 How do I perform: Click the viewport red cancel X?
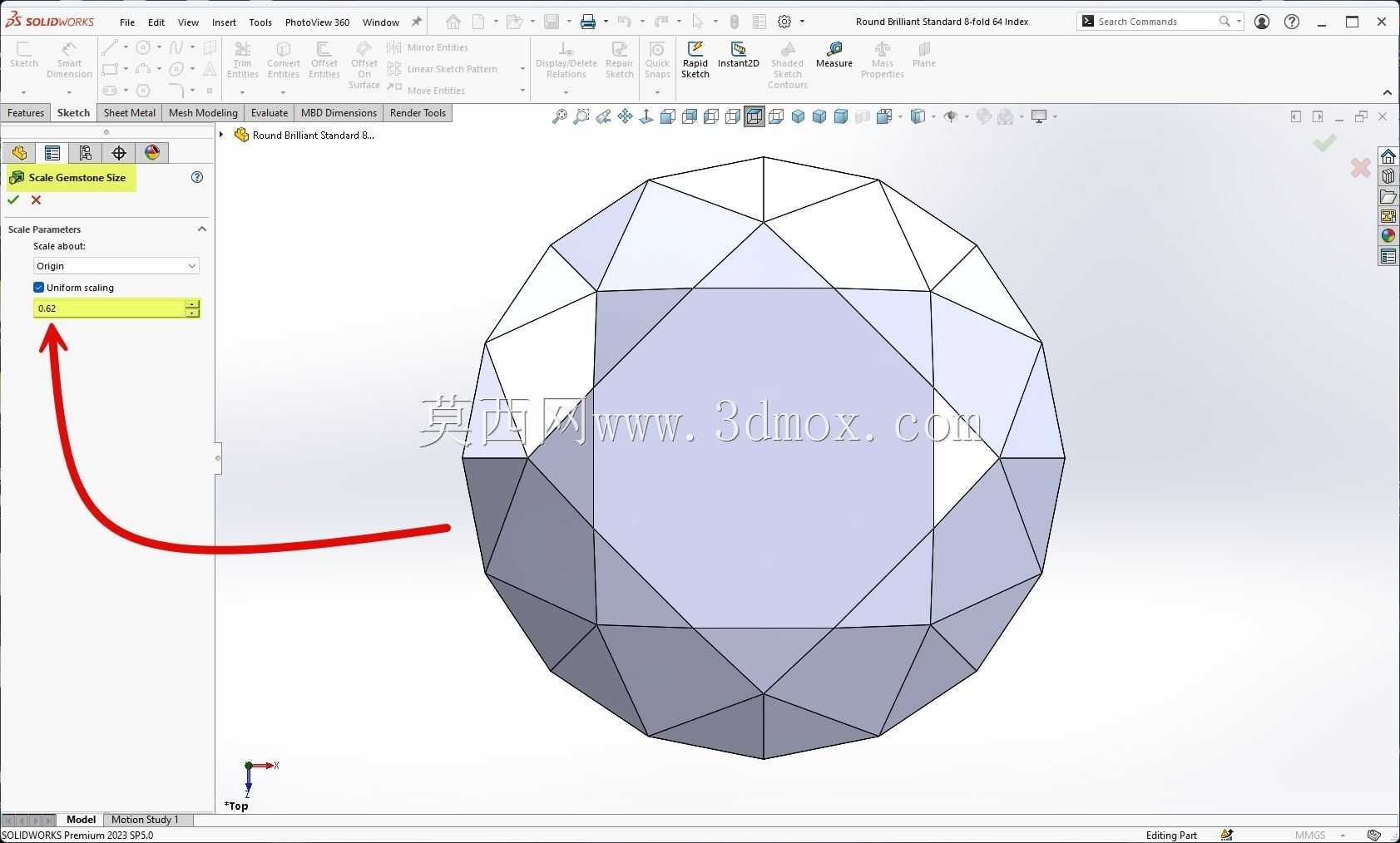[x=1361, y=168]
